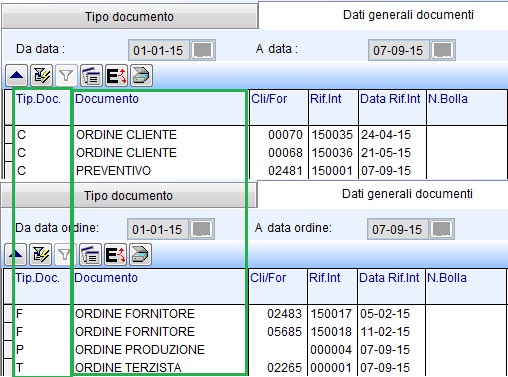Viewport: 508px width, 377px height.
Task: Click the blue up-arrow icon in the lower toolbar
Action: pyautogui.click(x=15, y=255)
